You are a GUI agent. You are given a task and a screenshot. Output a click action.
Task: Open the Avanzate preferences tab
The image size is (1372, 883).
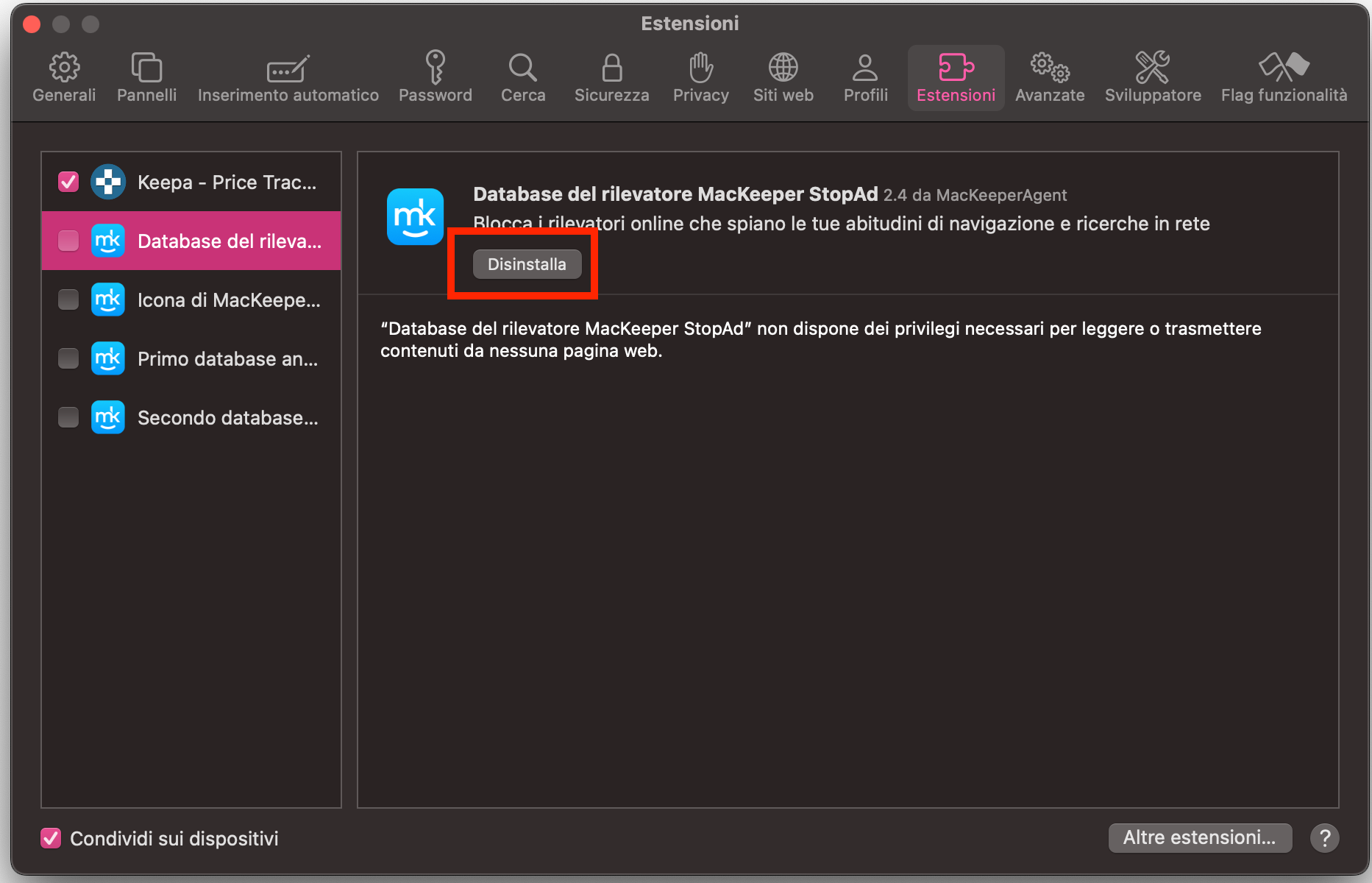[1050, 76]
